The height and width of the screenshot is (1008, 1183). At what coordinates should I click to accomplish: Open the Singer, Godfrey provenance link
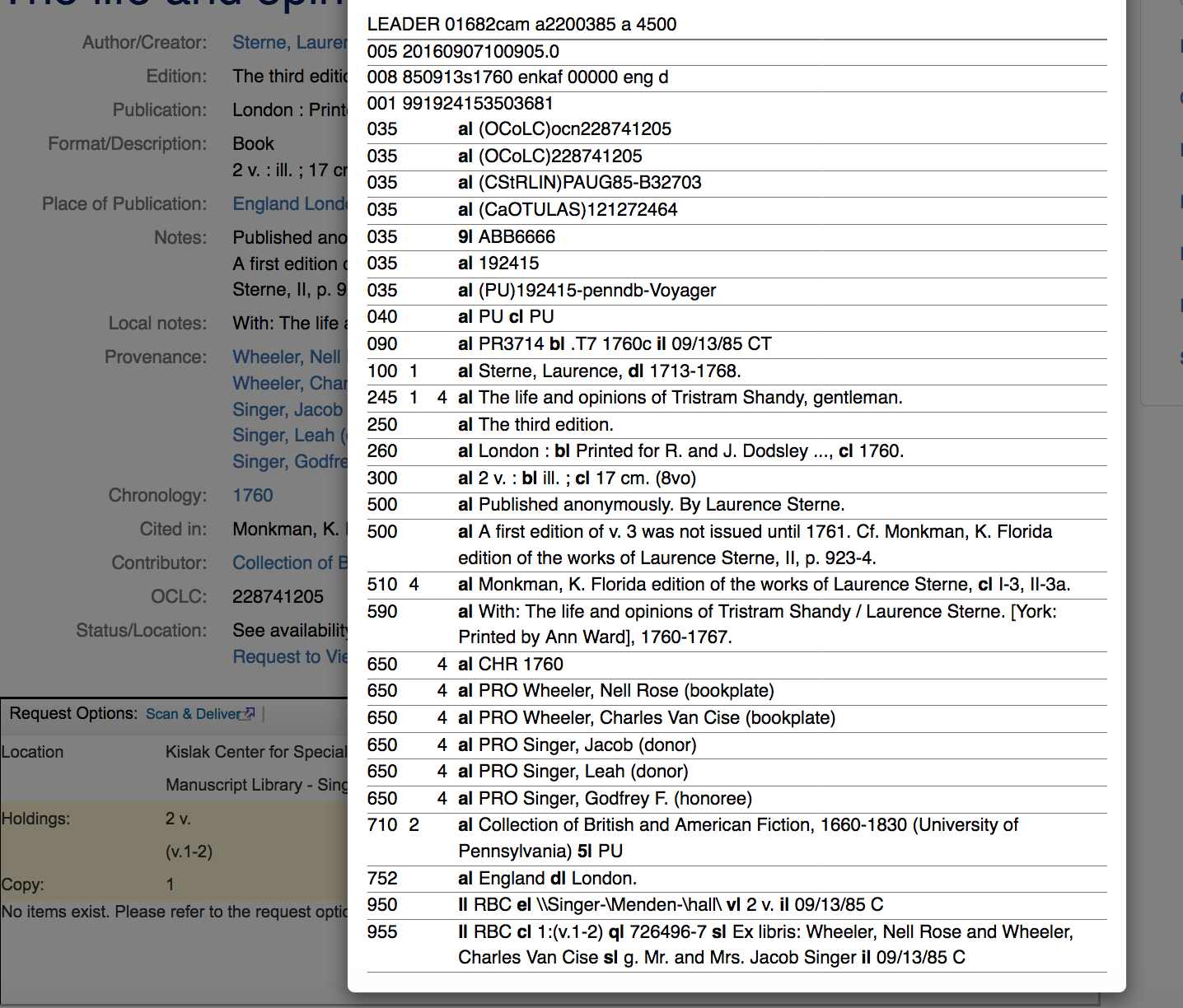[290, 462]
